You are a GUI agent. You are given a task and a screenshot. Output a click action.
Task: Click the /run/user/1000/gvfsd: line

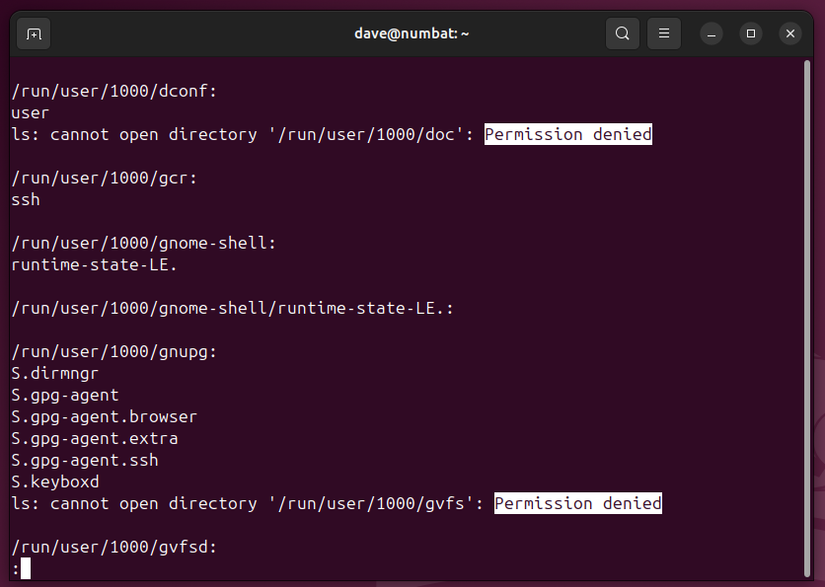coord(114,547)
